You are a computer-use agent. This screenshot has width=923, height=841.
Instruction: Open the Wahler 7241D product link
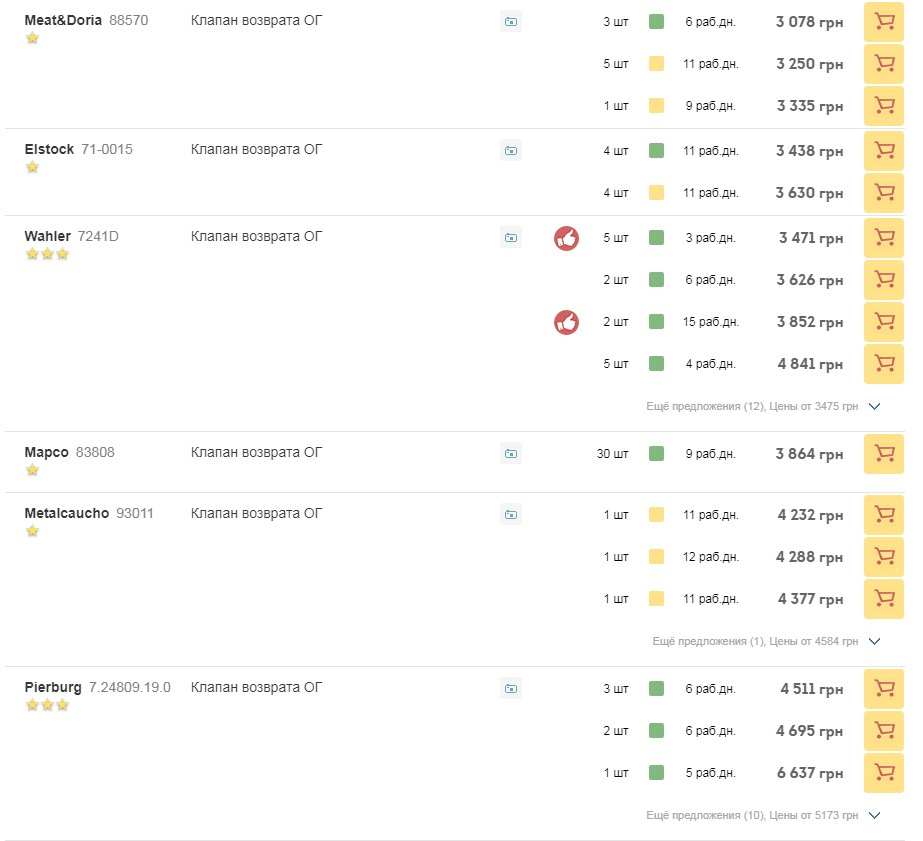coord(71,236)
